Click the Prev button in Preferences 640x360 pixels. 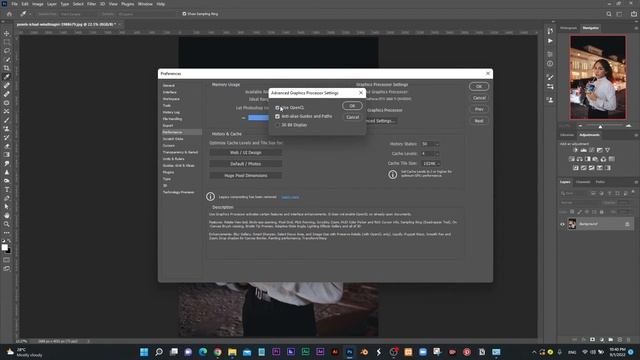tap(479, 109)
